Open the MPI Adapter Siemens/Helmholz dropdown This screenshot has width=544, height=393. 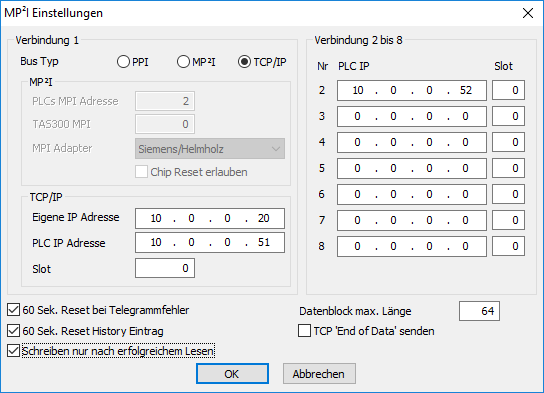(210, 149)
